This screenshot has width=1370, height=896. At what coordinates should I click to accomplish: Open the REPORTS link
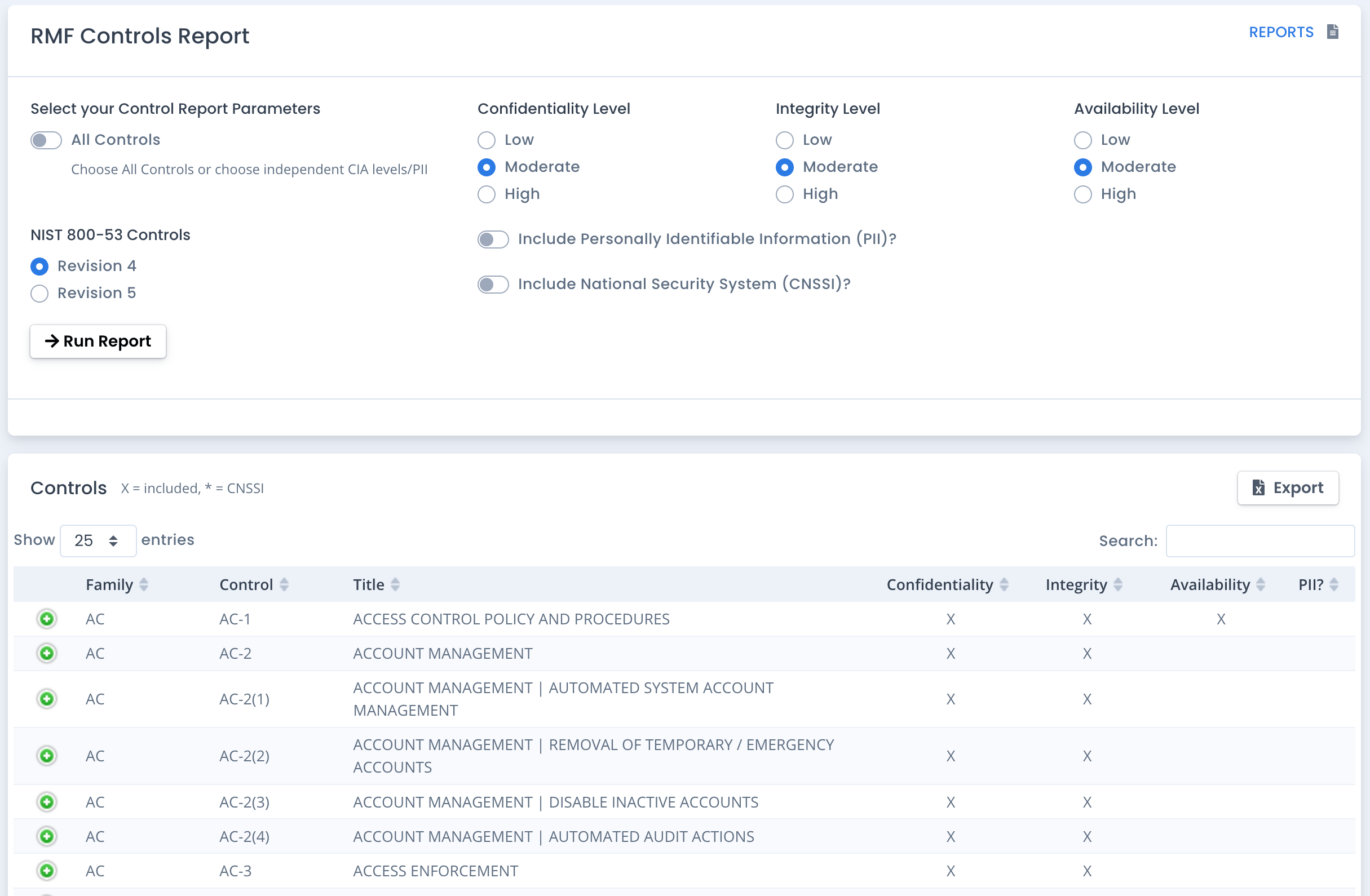pyautogui.click(x=1281, y=32)
